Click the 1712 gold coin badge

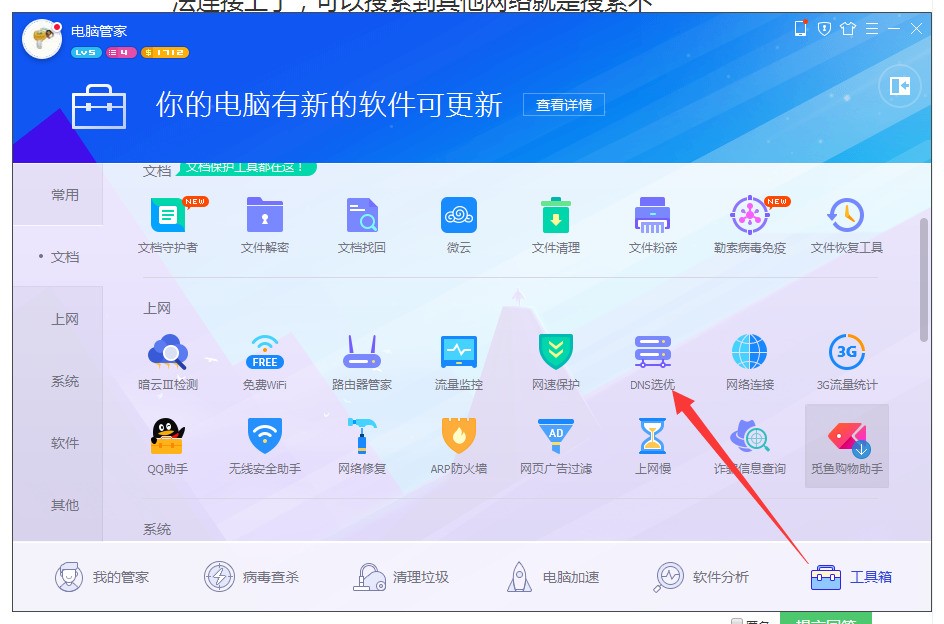click(x=164, y=52)
